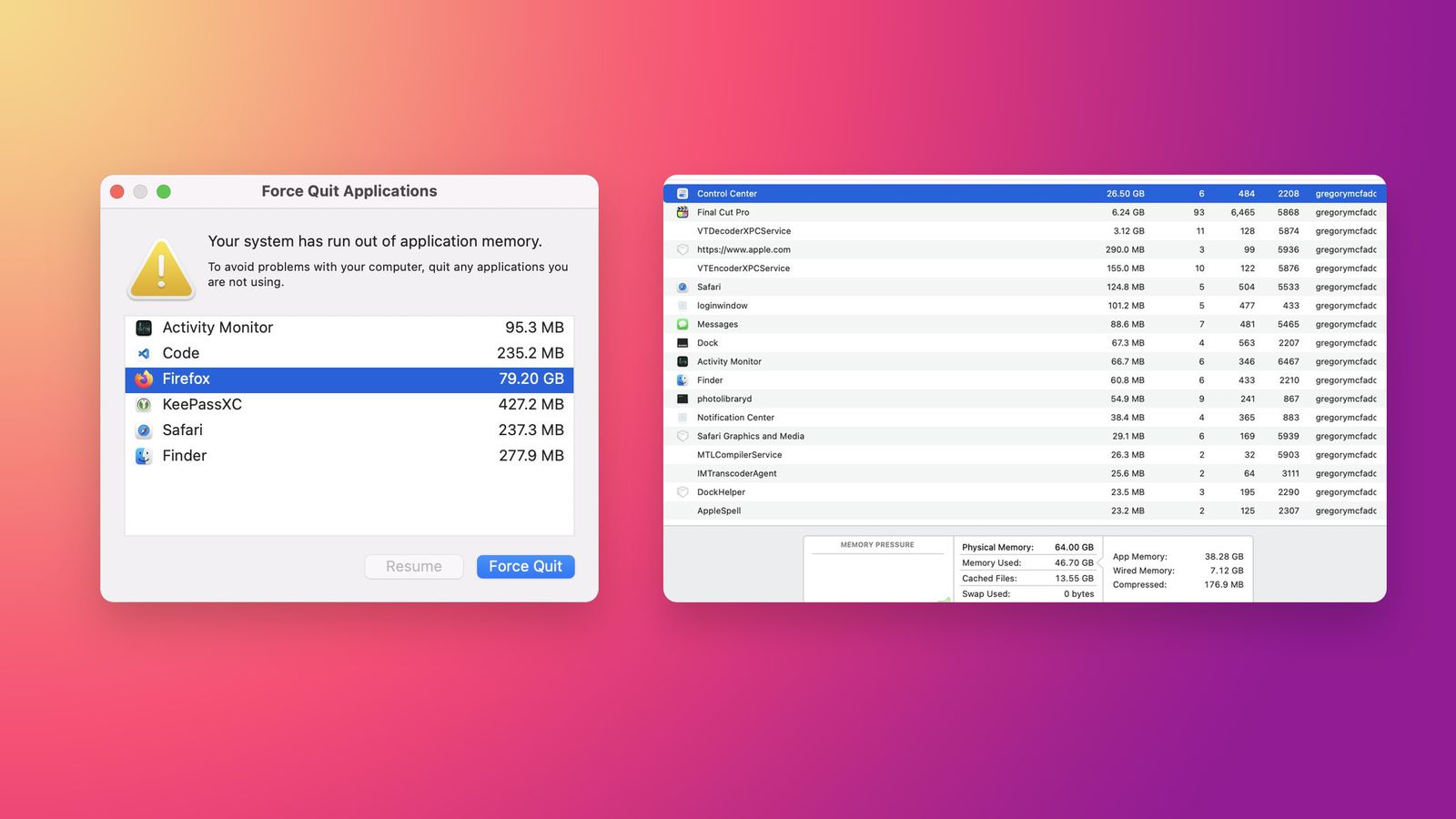Click the Compressed 176.9 MB value

1224,584
